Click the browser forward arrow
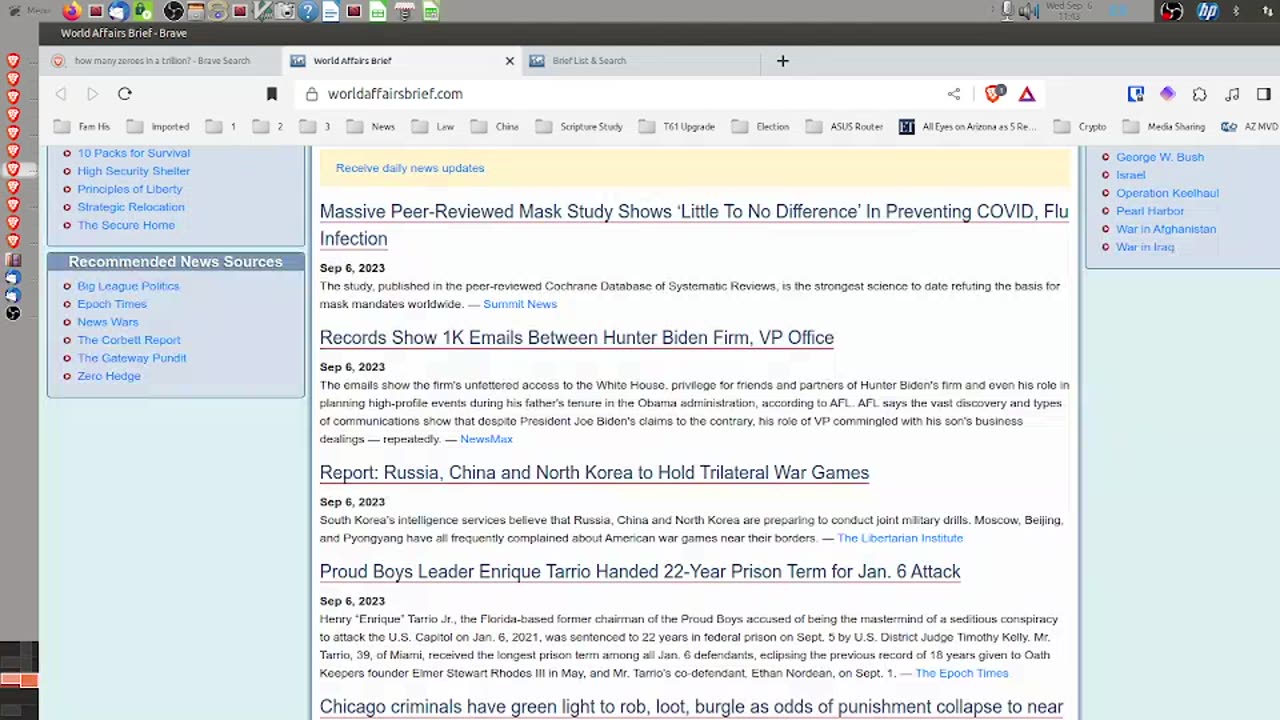The height and width of the screenshot is (720, 1280). tap(92, 94)
